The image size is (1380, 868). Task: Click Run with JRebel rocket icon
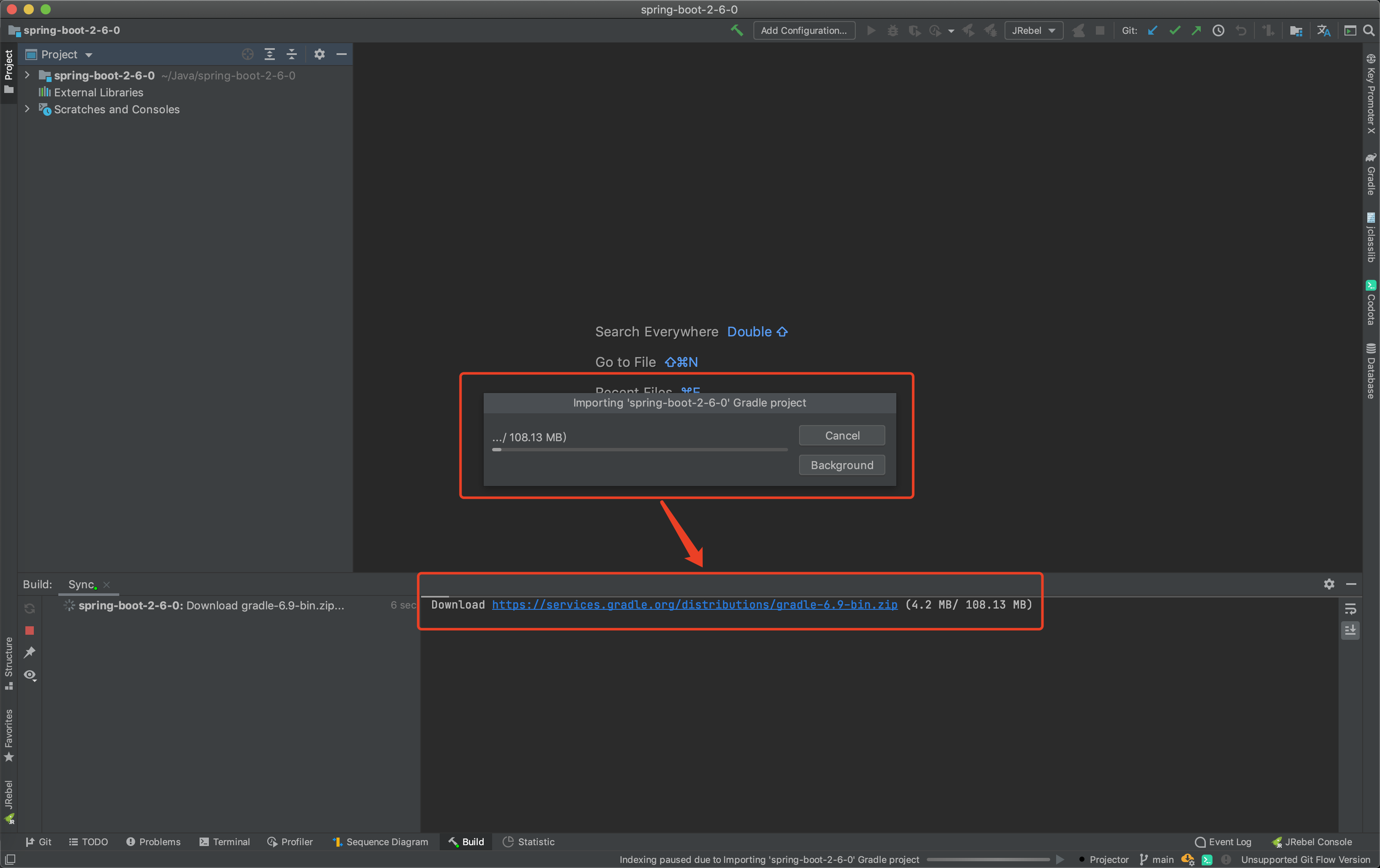pos(969,30)
